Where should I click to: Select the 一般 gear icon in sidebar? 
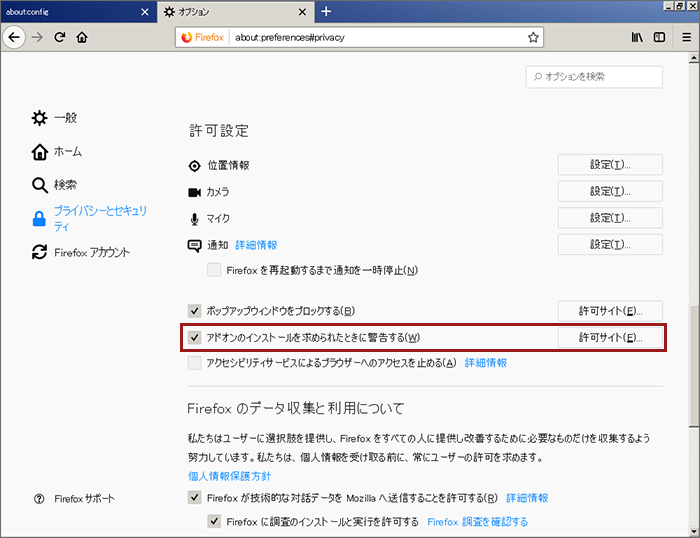point(39,118)
